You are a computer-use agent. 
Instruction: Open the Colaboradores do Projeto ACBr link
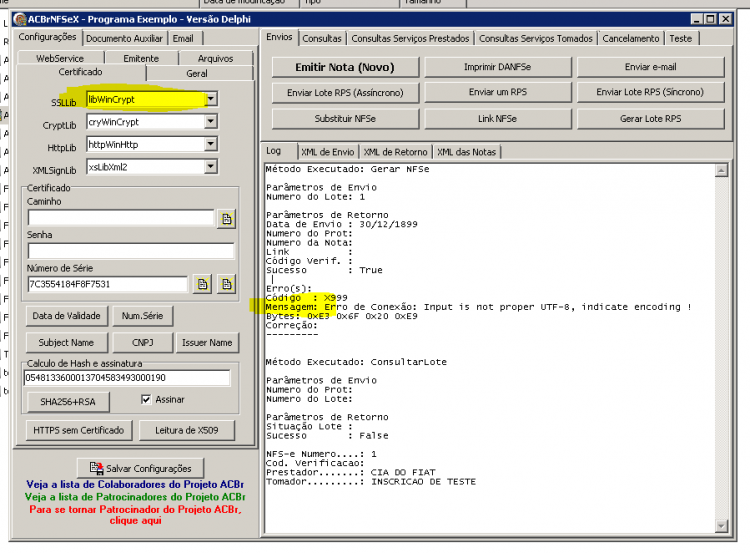(x=135, y=485)
